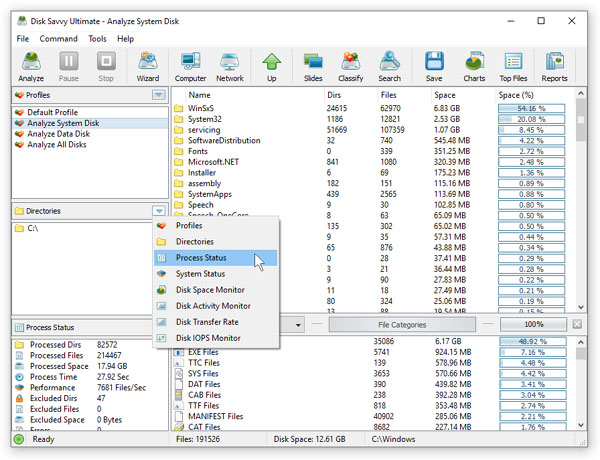Choose Disk IOPS Monitor in popup menu
The height and width of the screenshot is (460, 600).
[x=216, y=338]
